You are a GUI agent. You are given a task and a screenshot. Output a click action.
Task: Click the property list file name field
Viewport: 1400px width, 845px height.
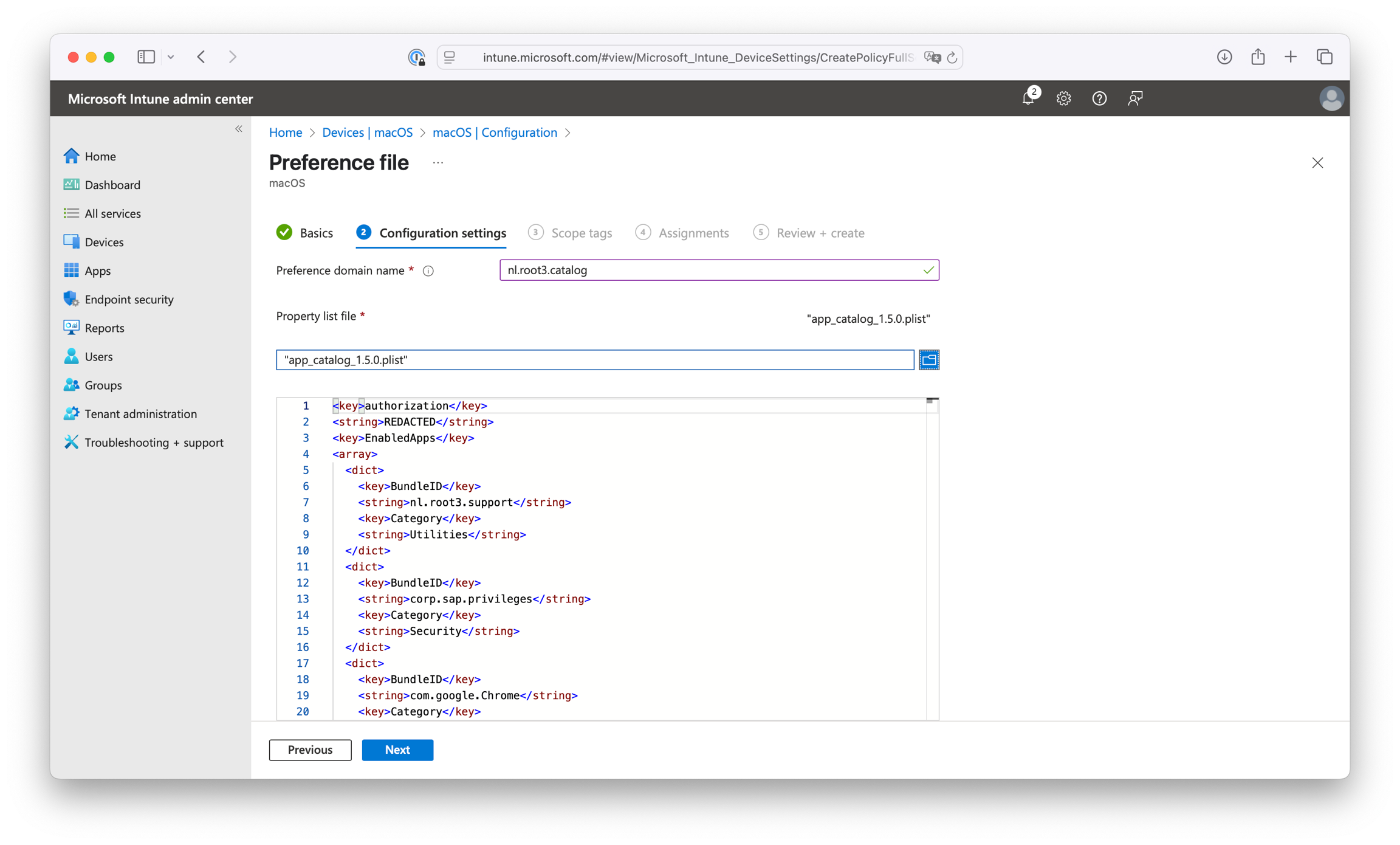(595, 359)
